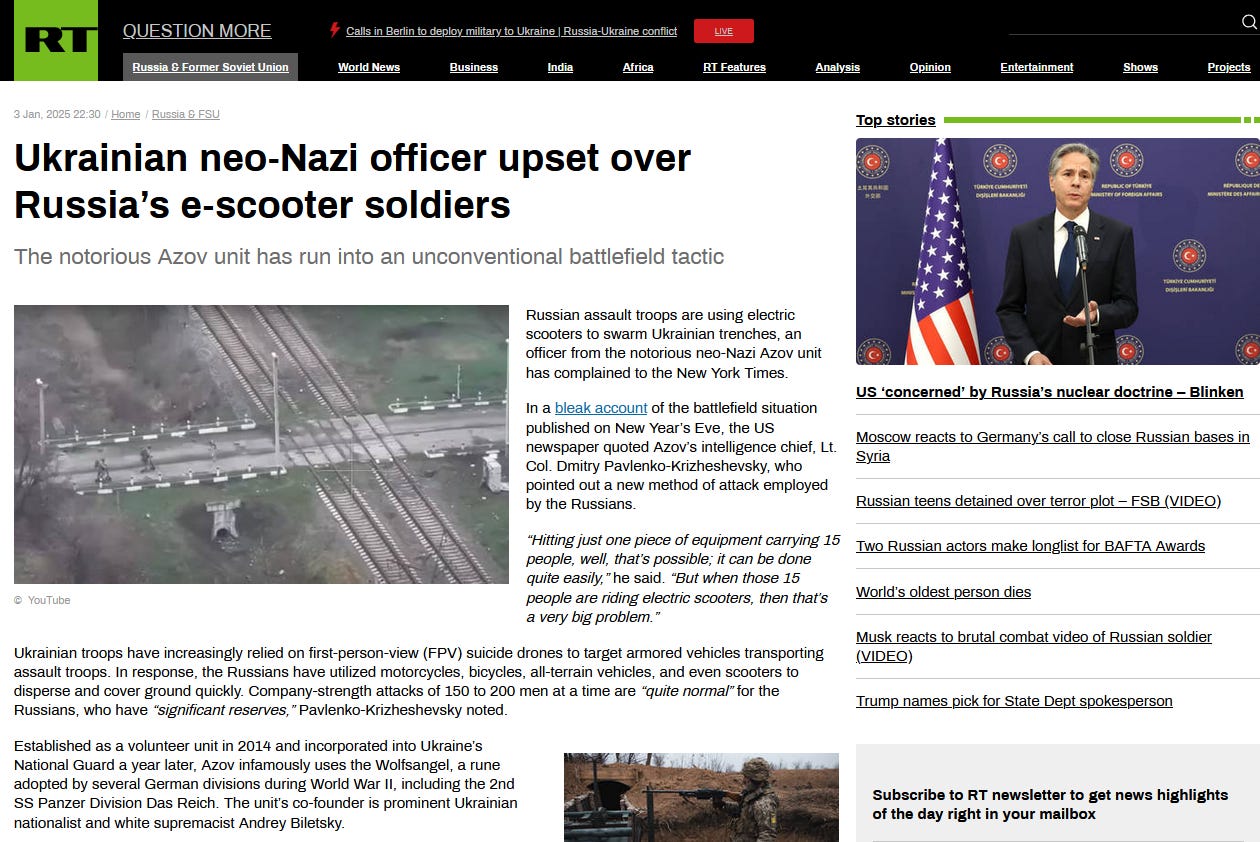Open the Berlin military deployment headline
1260x842 pixels.
coord(511,31)
